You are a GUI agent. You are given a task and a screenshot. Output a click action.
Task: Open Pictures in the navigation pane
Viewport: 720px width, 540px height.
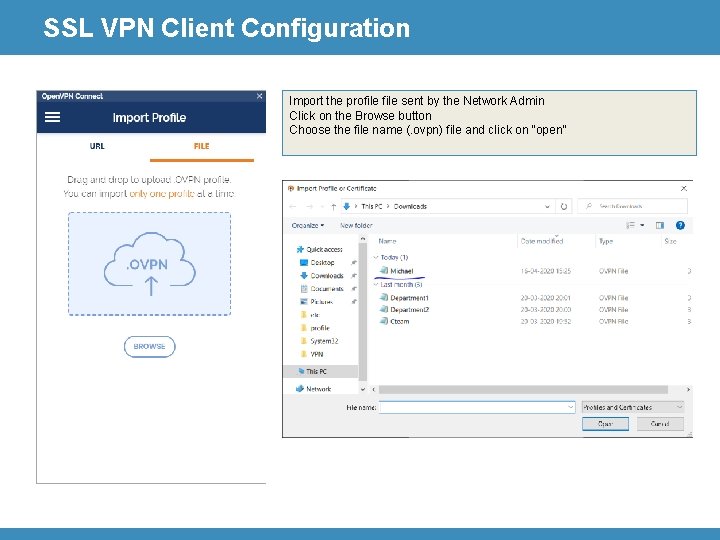pyautogui.click(x=316, y=302)
